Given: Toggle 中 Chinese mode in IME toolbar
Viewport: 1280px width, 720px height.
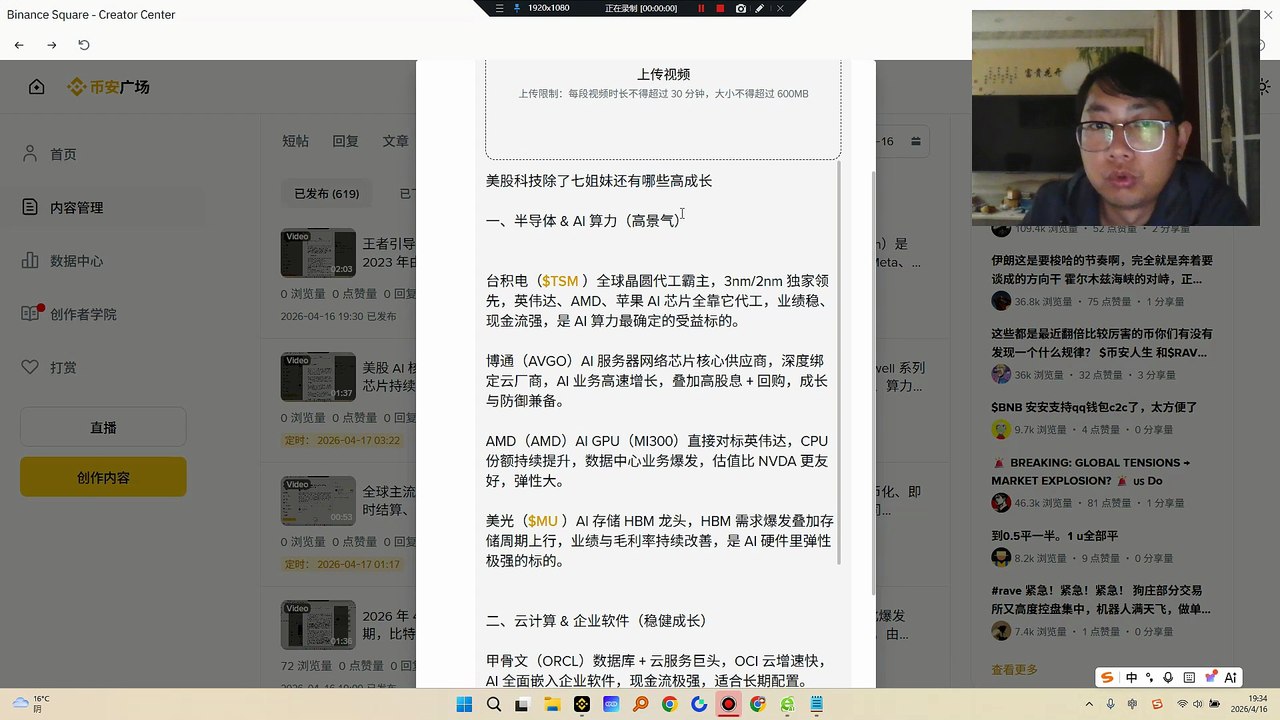Looking at the screenshot, I should [x=1131, y=677].
